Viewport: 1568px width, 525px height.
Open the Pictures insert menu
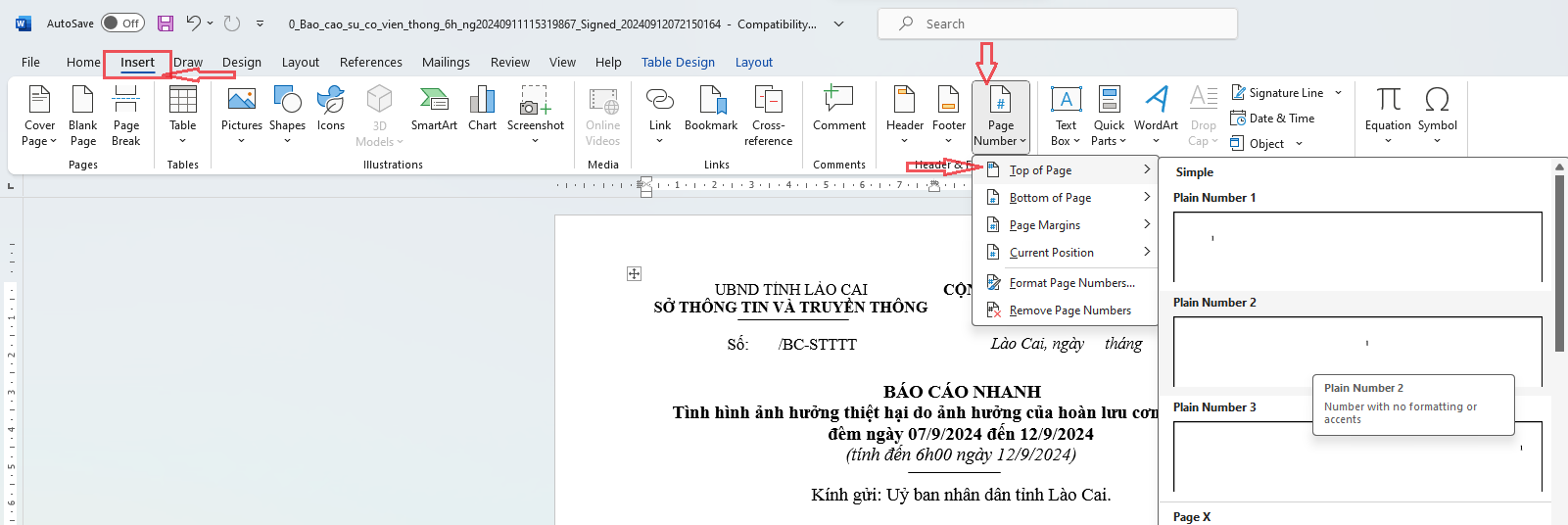tap(242, 116)
